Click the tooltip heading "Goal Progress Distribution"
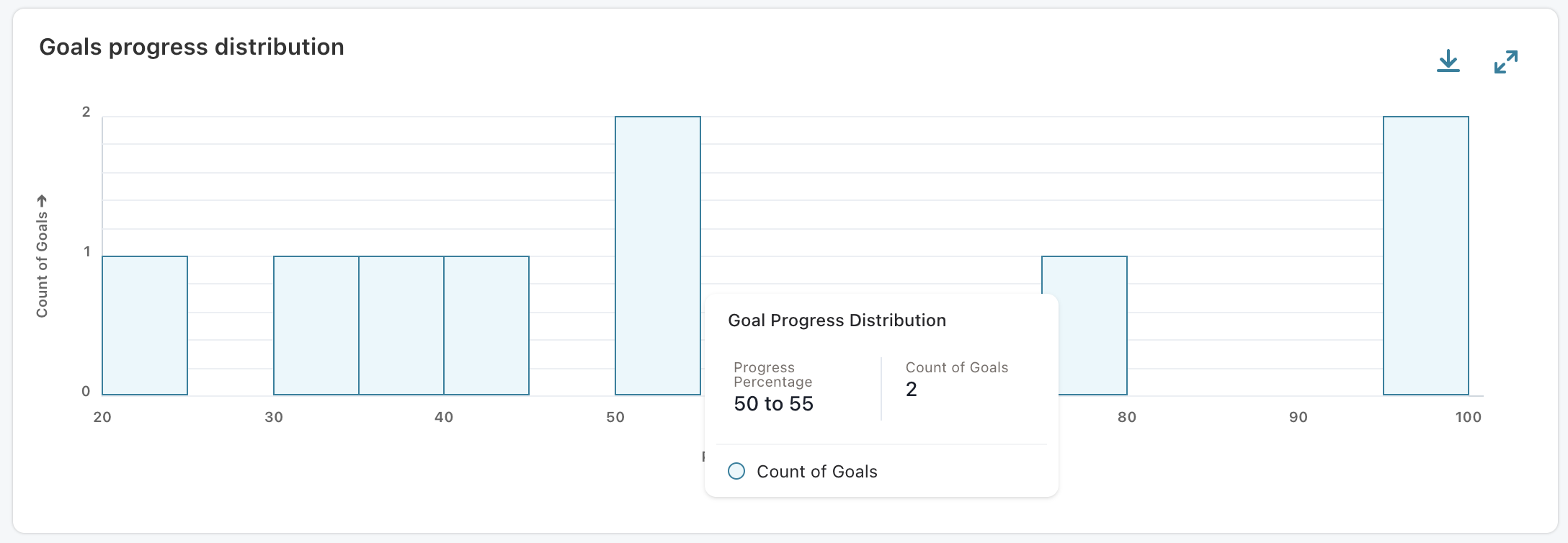This screenshot has width=1568, height=543. click(837, 320)
